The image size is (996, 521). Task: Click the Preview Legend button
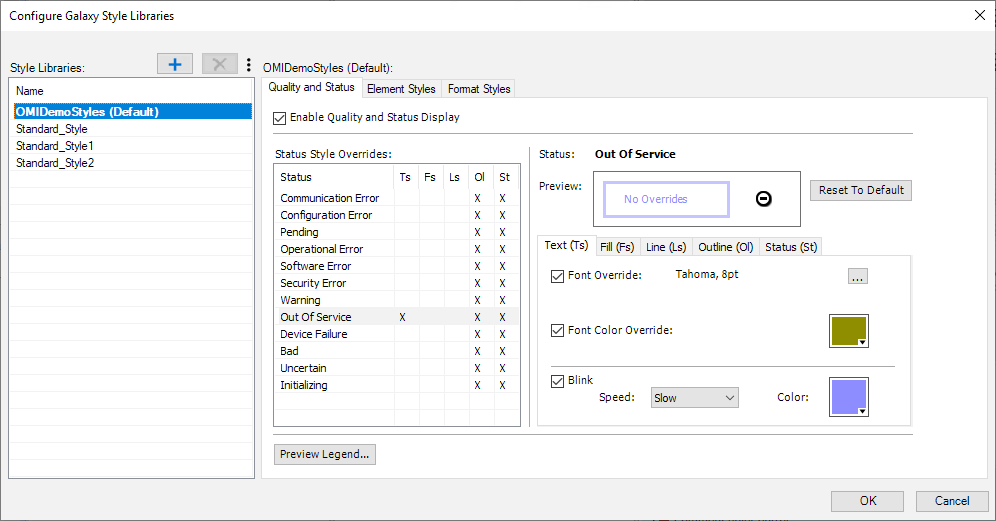click(325, 454)
